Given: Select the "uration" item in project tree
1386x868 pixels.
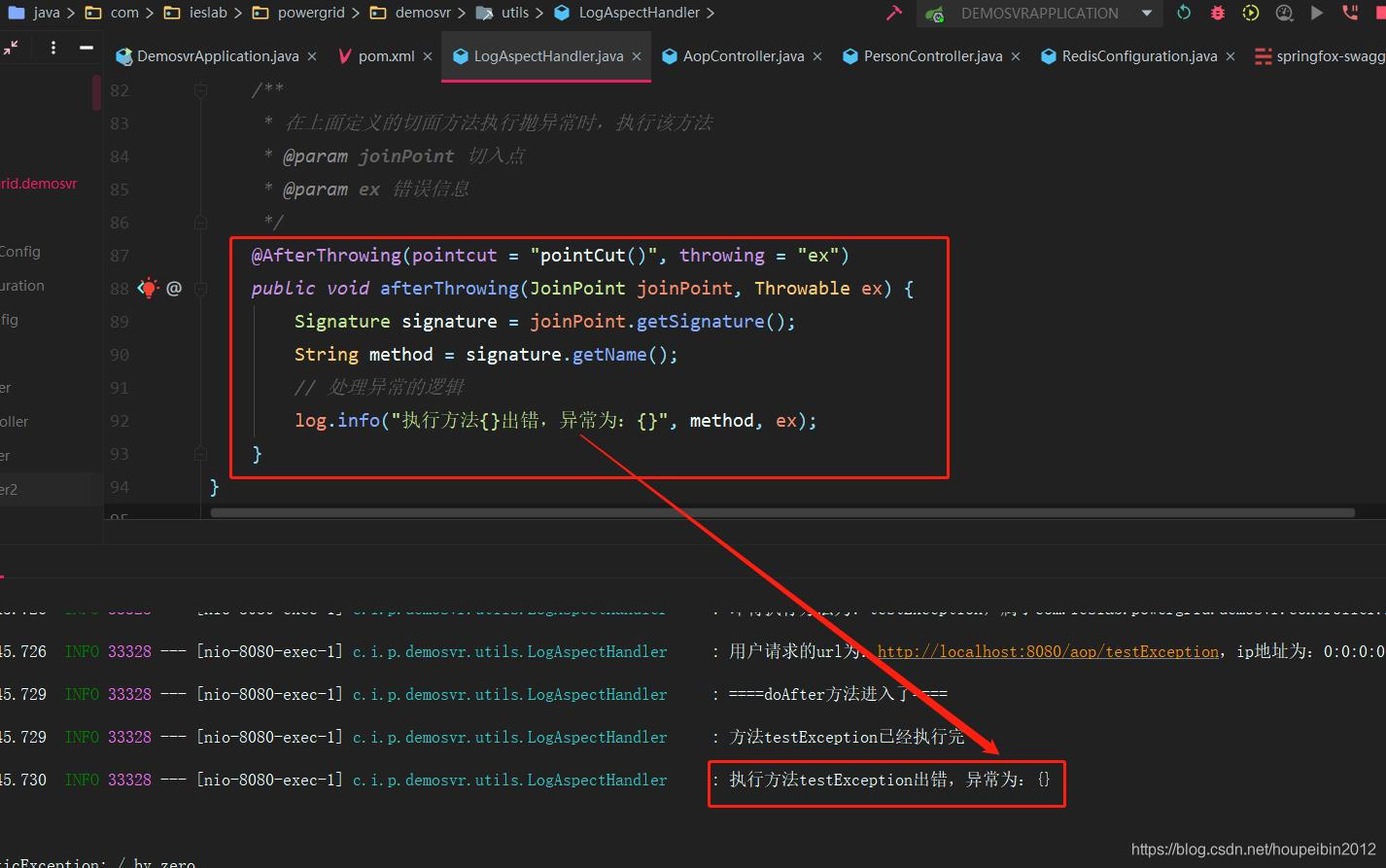Looking at the screenshot, I should click(x=22, y=285).
